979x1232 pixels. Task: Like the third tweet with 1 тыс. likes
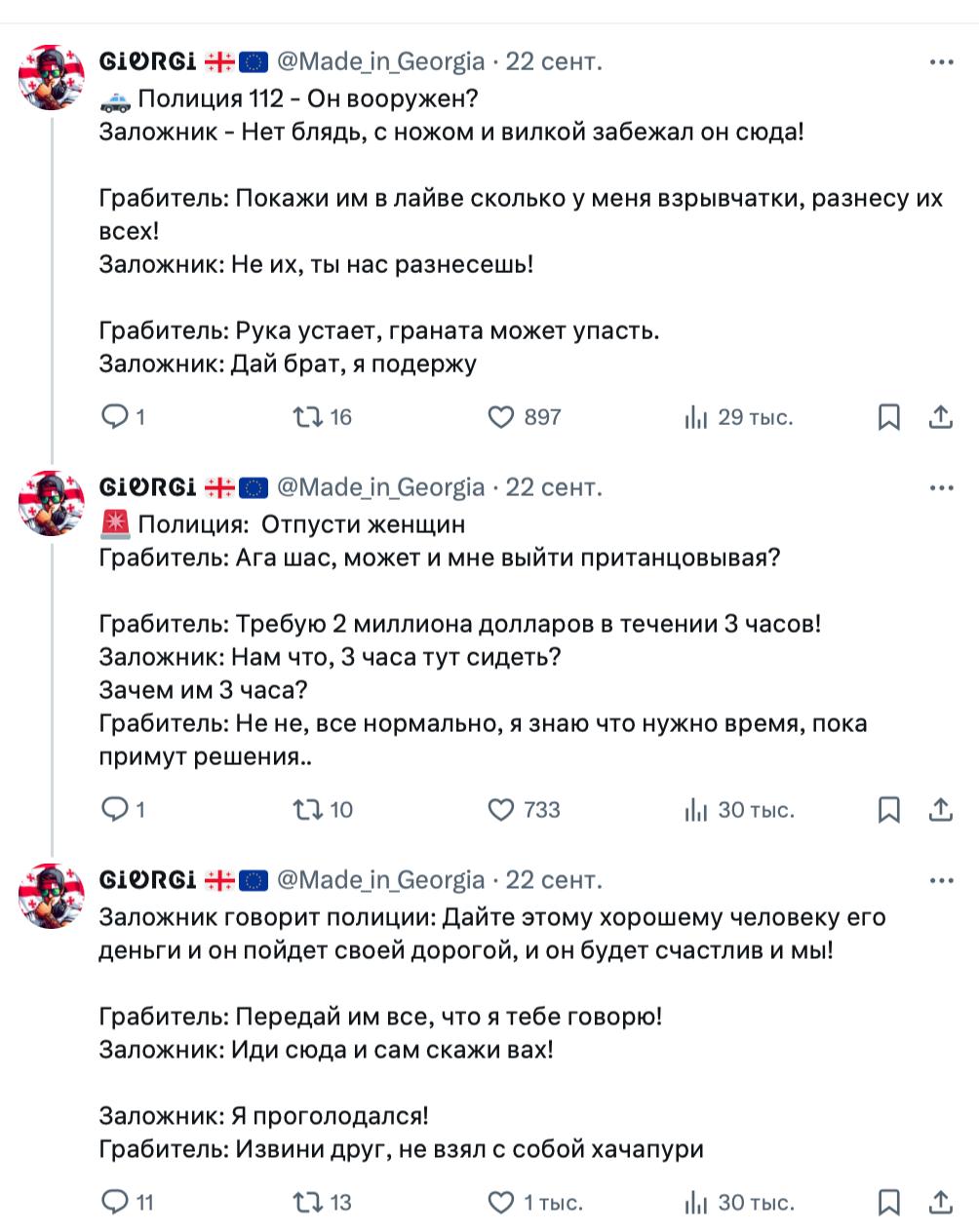534,1203
